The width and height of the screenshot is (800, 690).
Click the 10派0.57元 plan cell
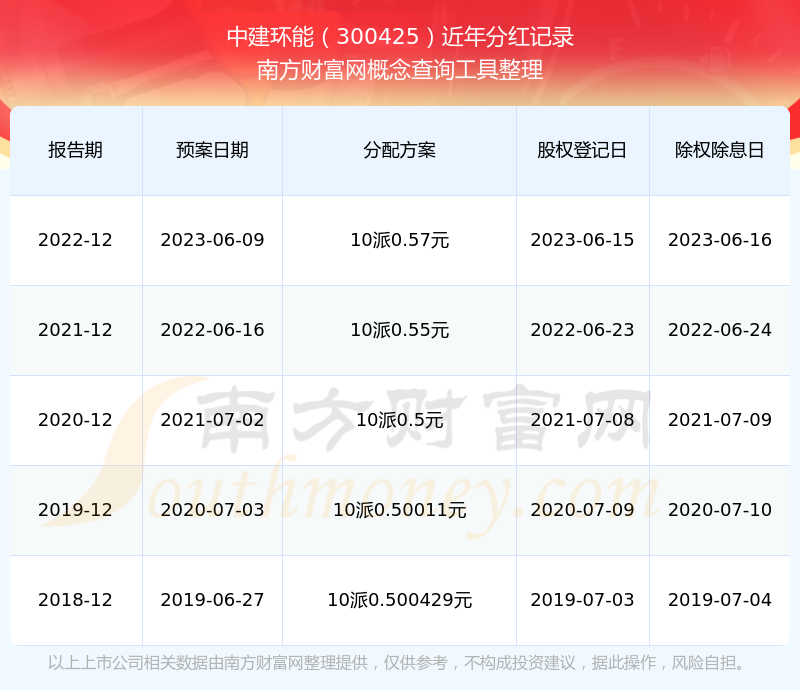pyautogui.click(x=399, y=240)
